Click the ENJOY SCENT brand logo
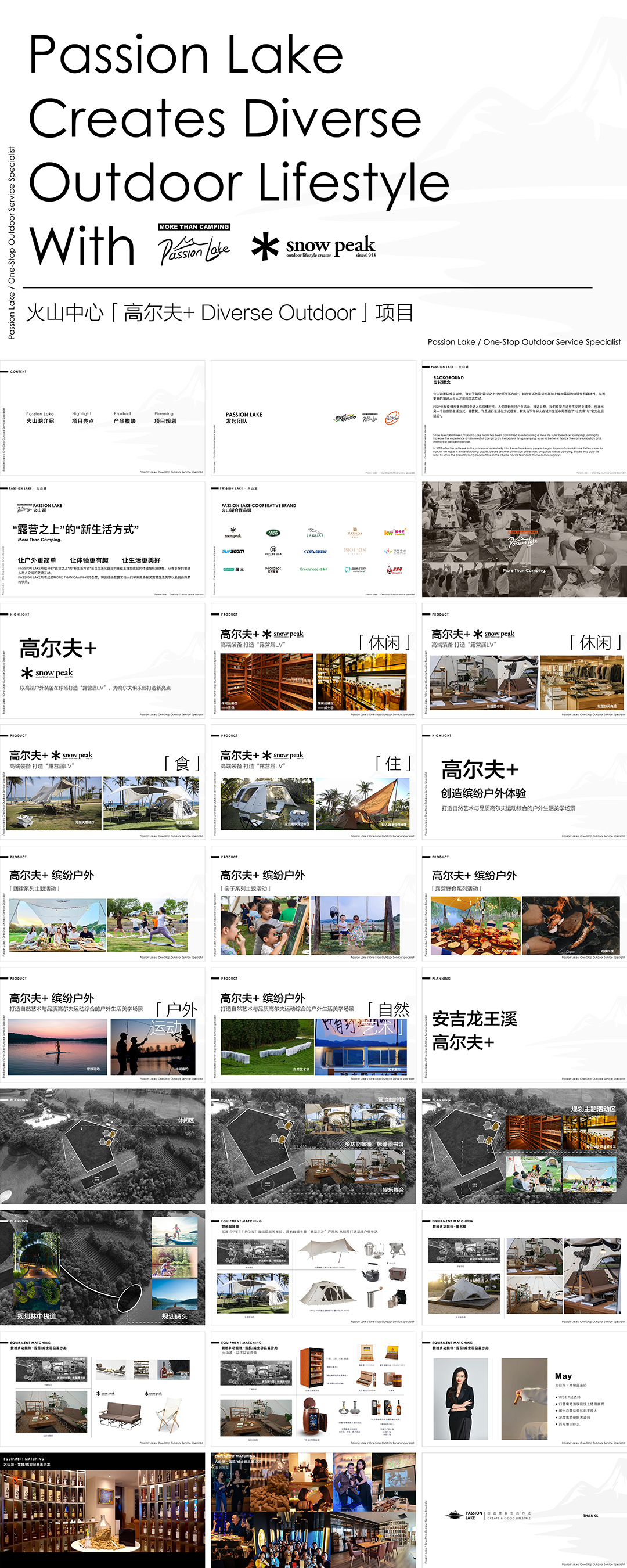 (x=355, y=551)
